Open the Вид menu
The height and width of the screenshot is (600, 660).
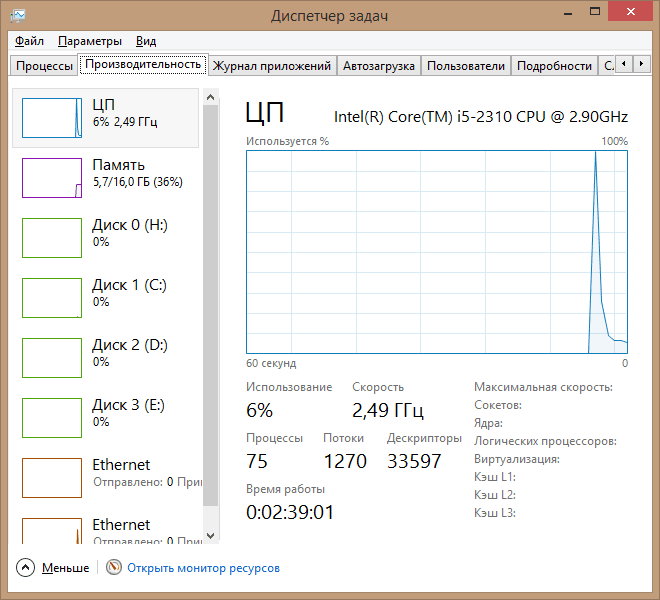(146, 41)
